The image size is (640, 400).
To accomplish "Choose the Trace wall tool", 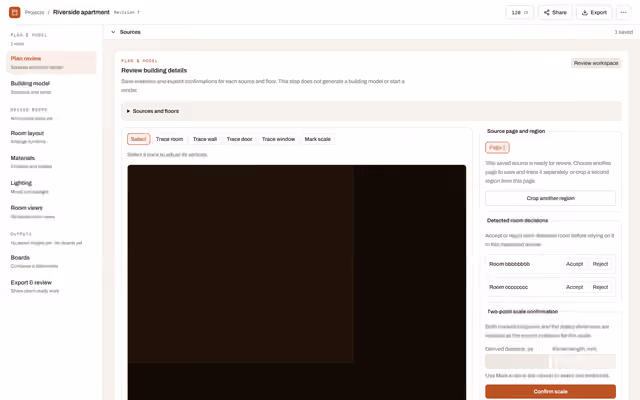I will pos(205,139).
